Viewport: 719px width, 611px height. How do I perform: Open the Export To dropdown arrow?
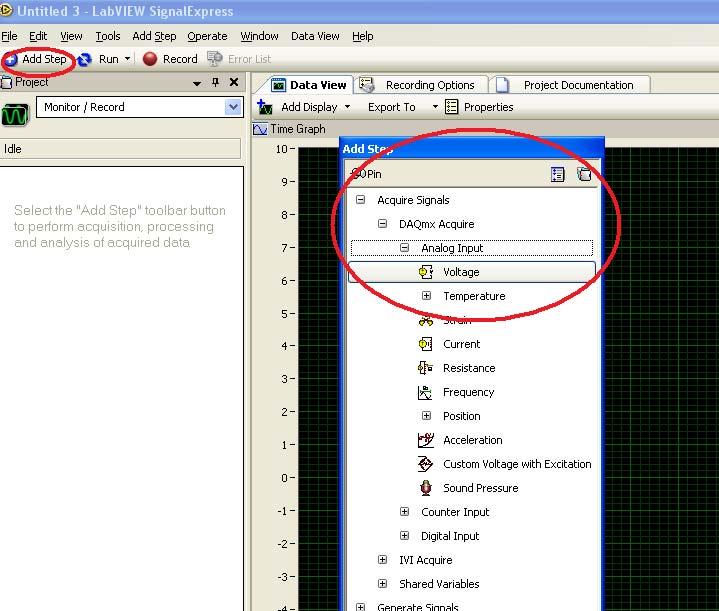click(435, 107)
